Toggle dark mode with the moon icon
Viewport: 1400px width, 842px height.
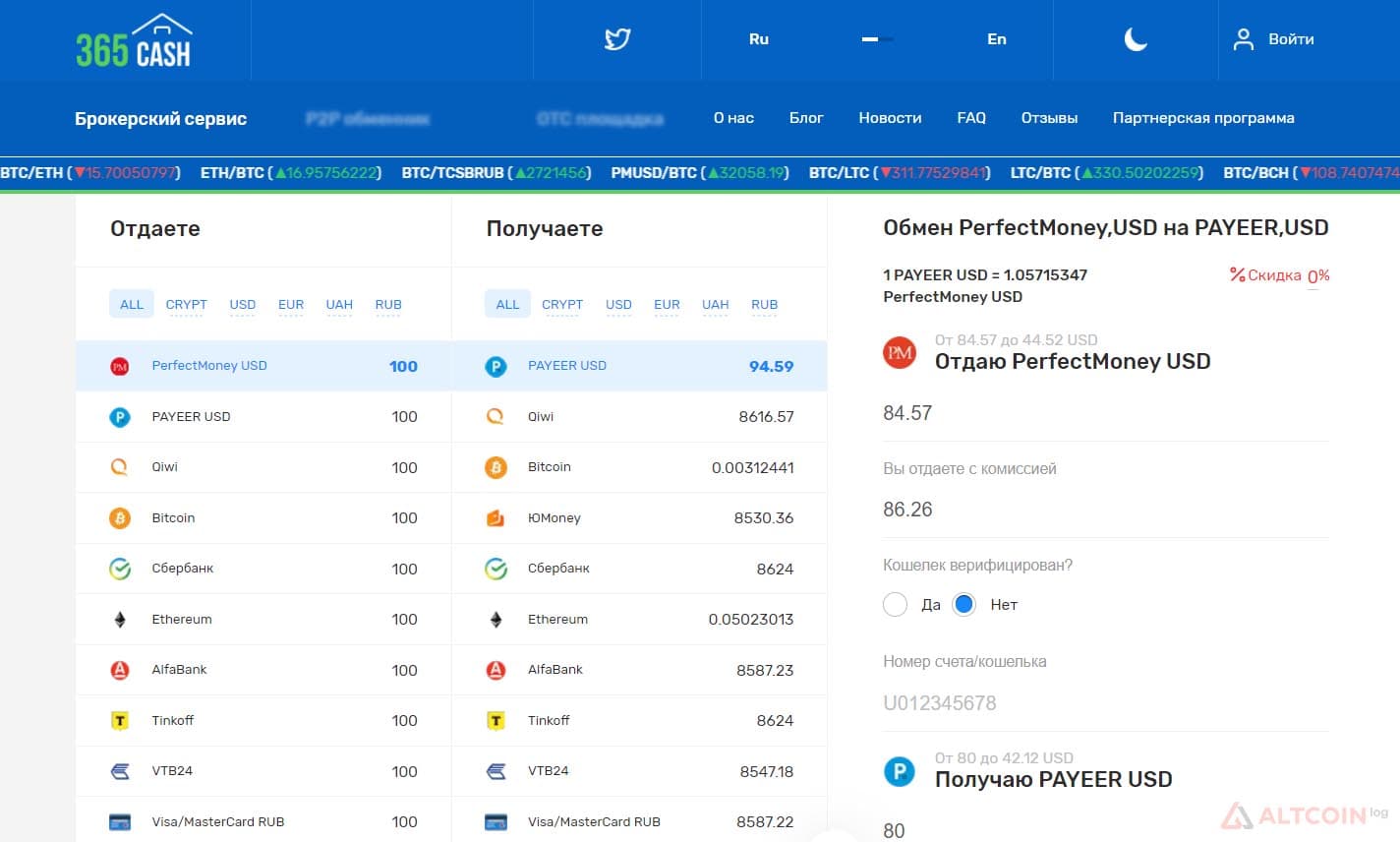point(1136,39)
